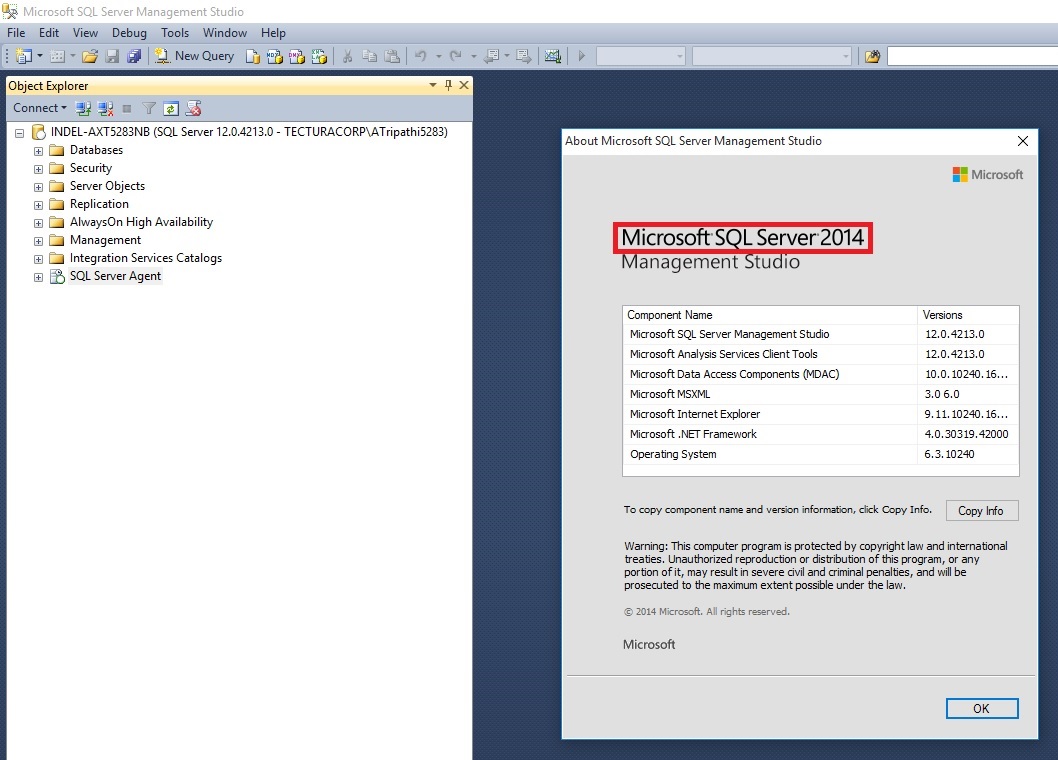This screenshot has height=760, width=1058.
Task: Collapse the INDEL-AXT5283NB server node
Action: [x=18, y=131]
